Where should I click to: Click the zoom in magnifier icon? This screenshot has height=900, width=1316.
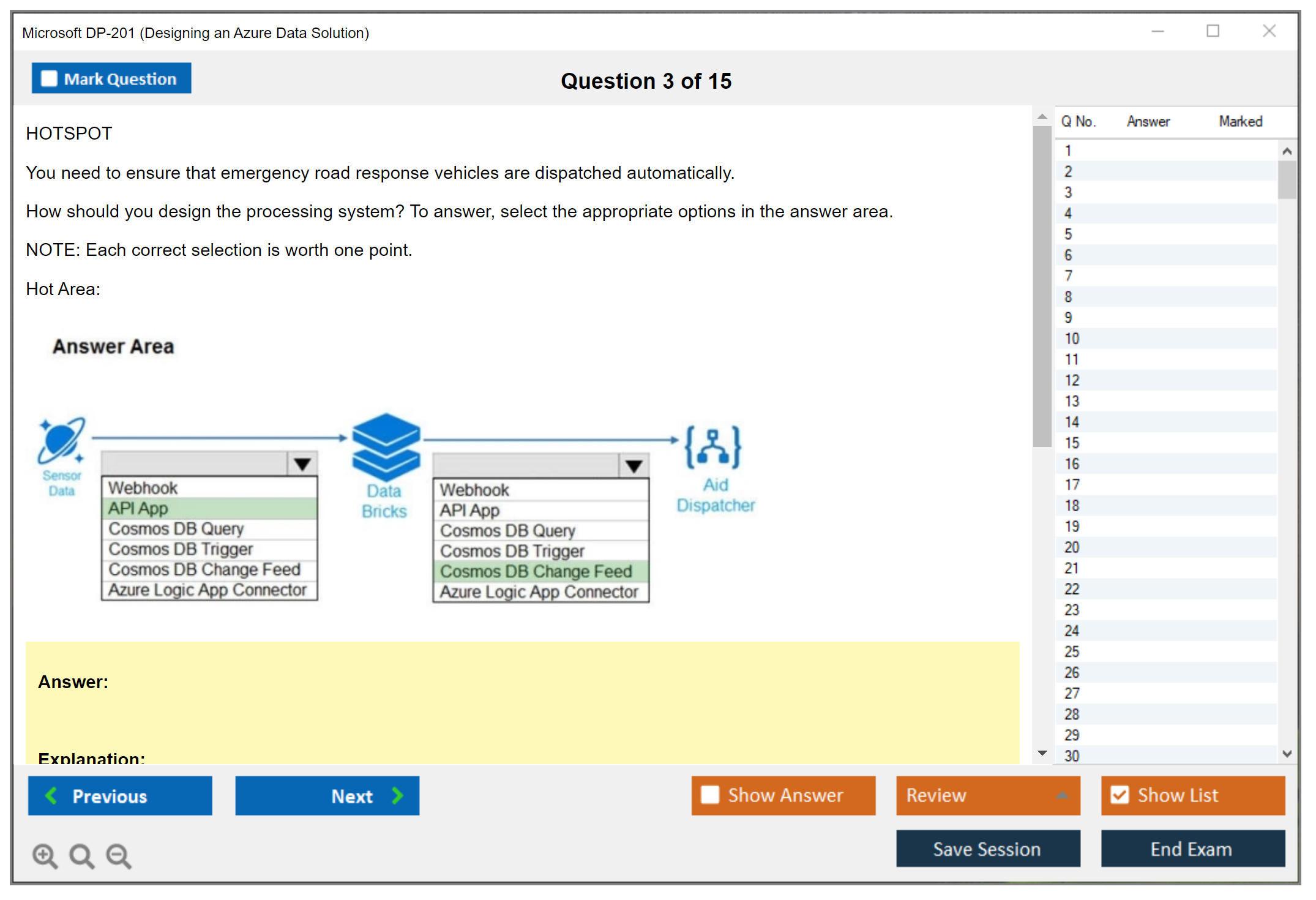pos(45,855)
